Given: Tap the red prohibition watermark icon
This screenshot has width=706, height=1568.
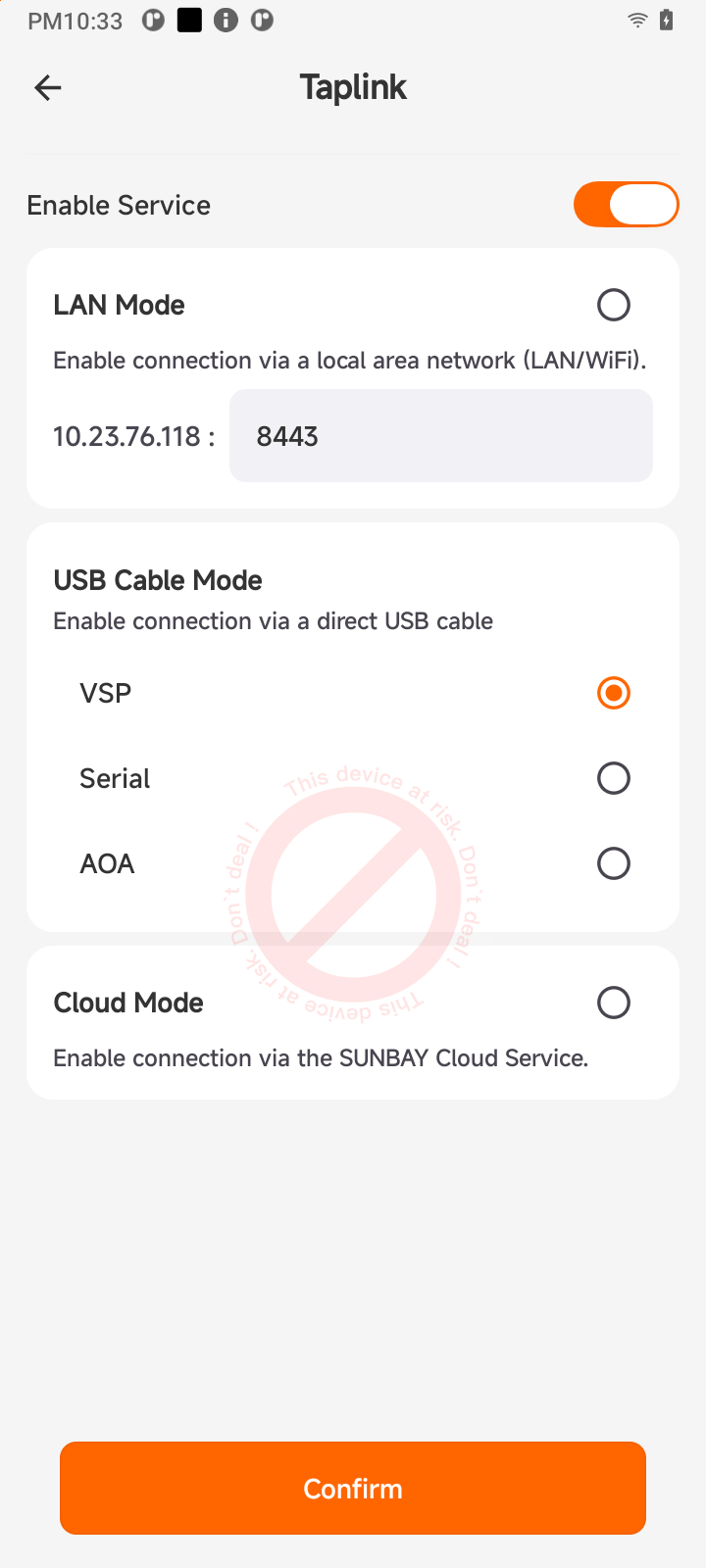Looking at the screenshot, I should 353,894.
